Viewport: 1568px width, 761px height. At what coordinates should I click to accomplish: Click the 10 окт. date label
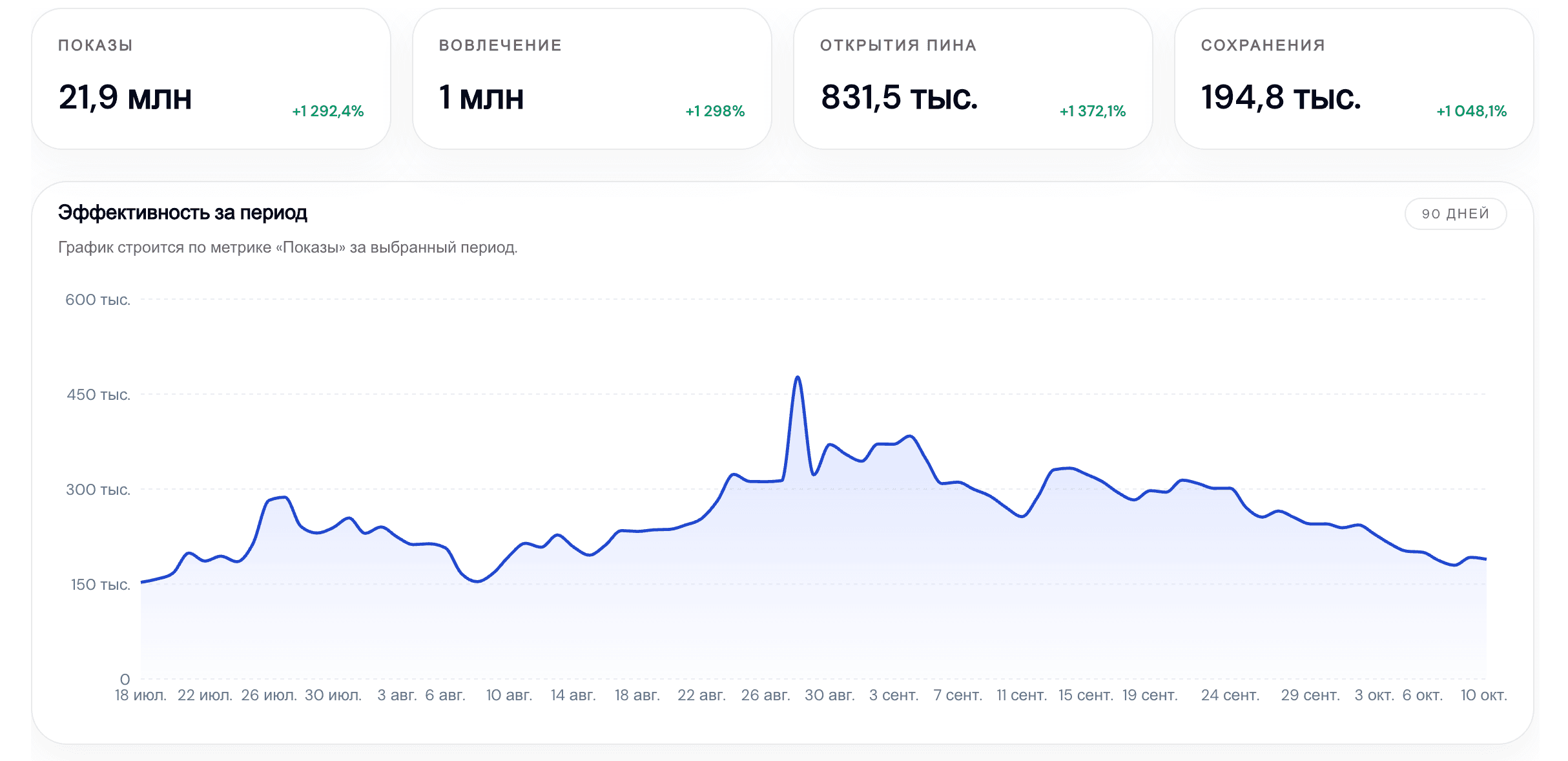click(x=1483, y=695)
